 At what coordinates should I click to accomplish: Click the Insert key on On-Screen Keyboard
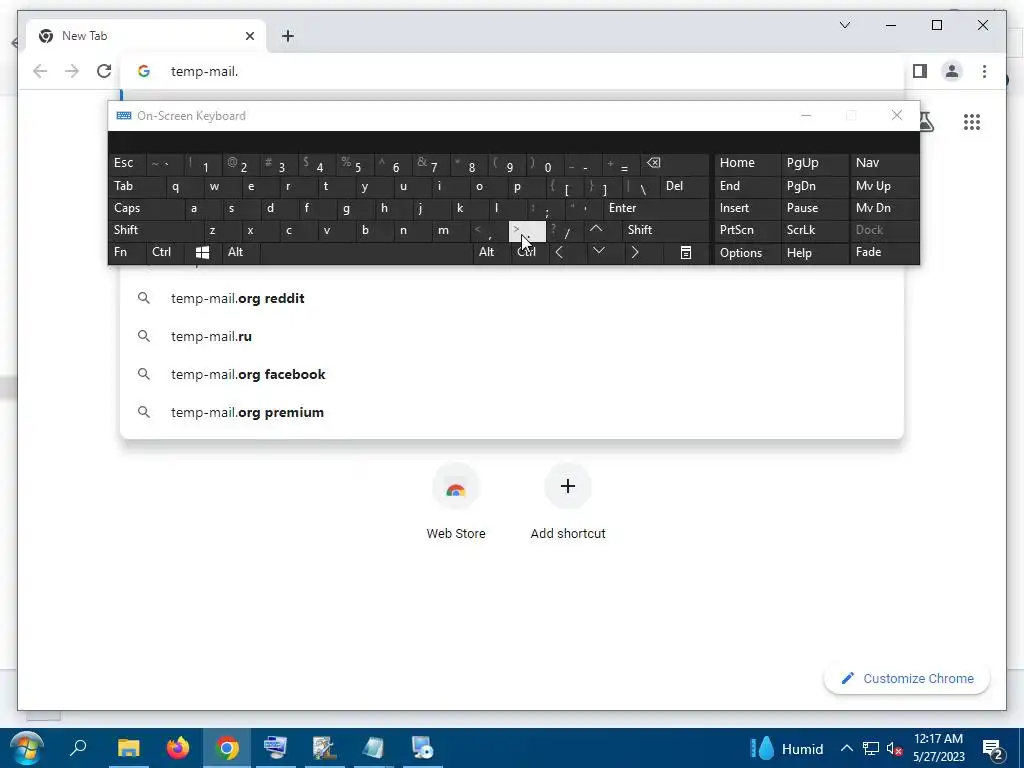pyautogui.click(x=747, y=208)
